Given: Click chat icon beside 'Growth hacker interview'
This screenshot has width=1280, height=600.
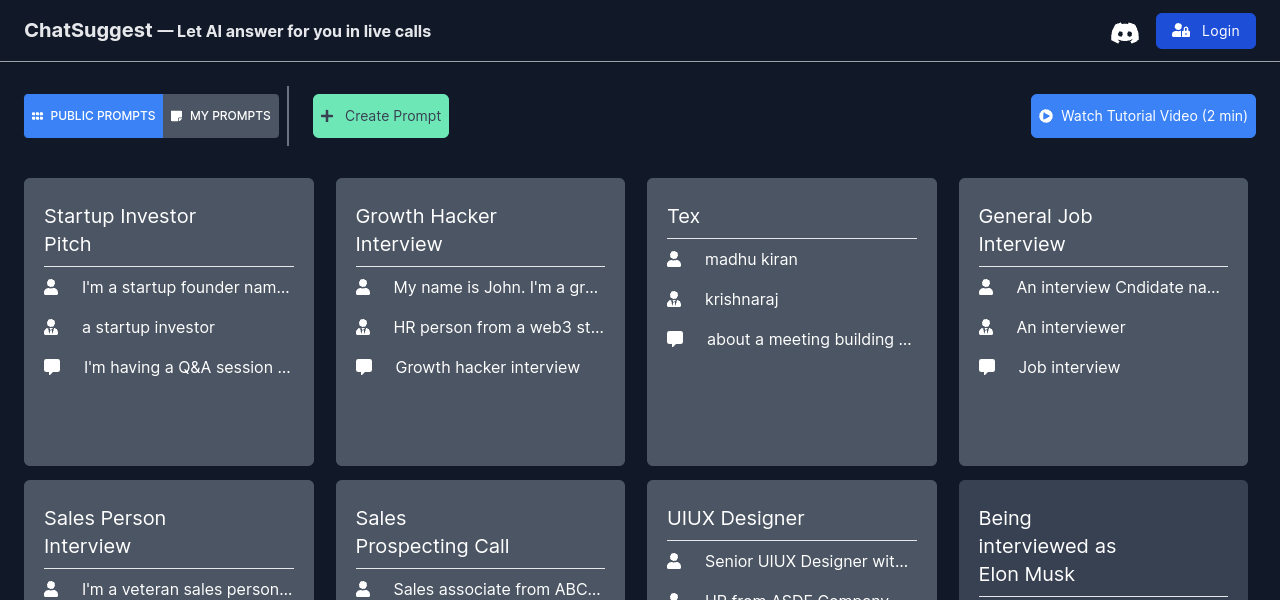Looking at the screenshot, I should (x=364, y=367).
